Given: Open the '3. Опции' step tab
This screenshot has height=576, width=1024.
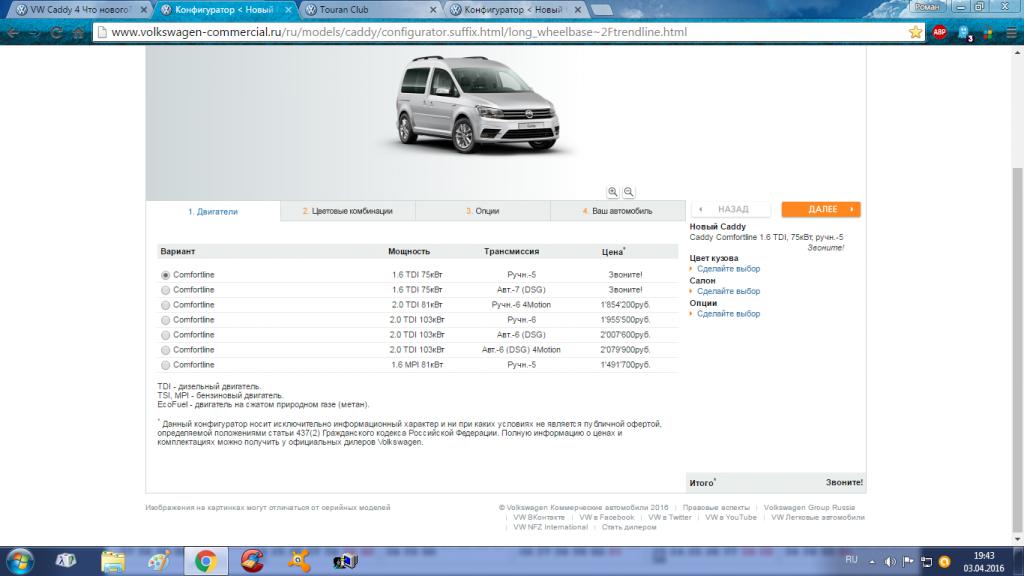Looking at the screenshot, I should 483,211.
